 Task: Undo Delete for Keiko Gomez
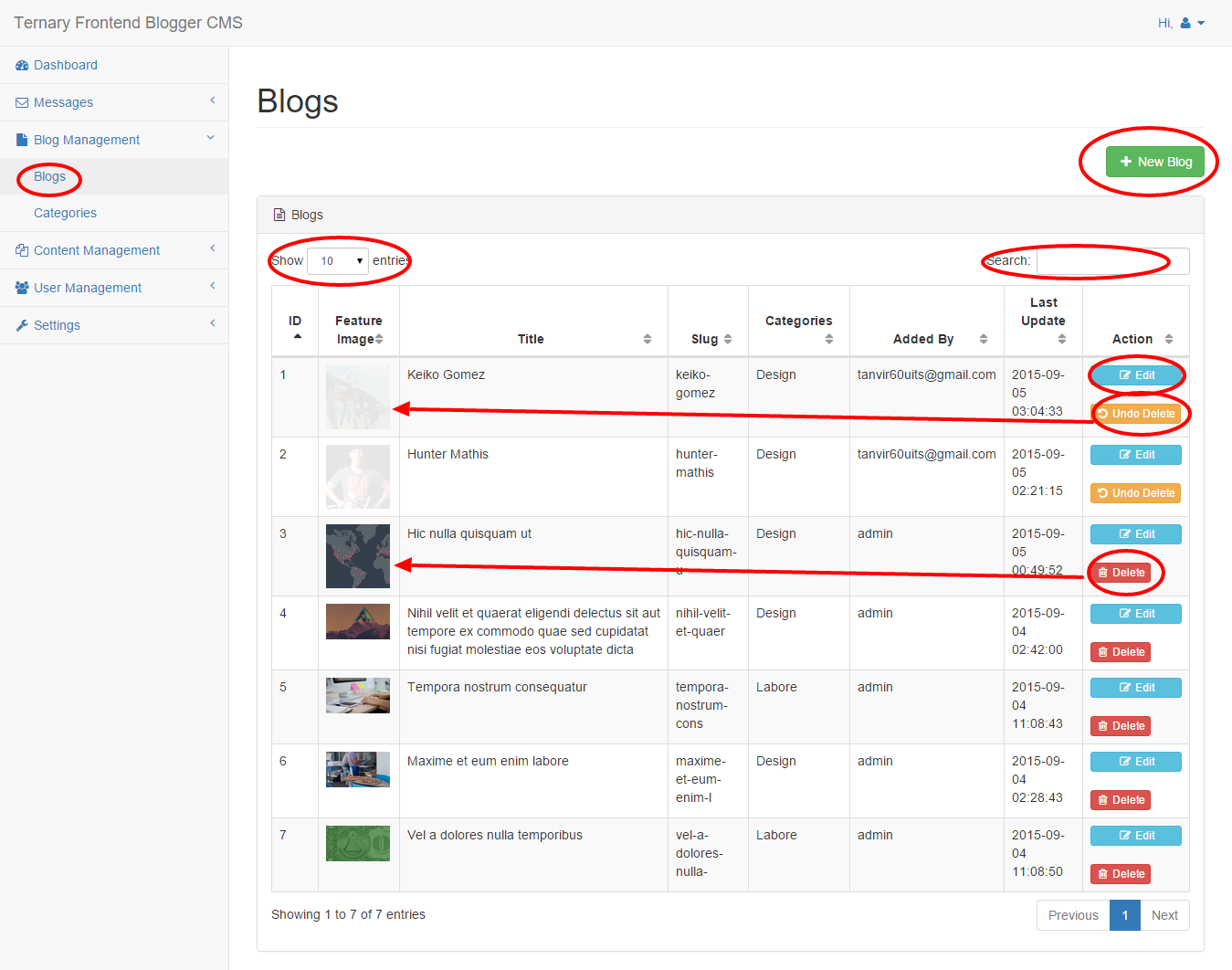click(x=1136, y=414)
